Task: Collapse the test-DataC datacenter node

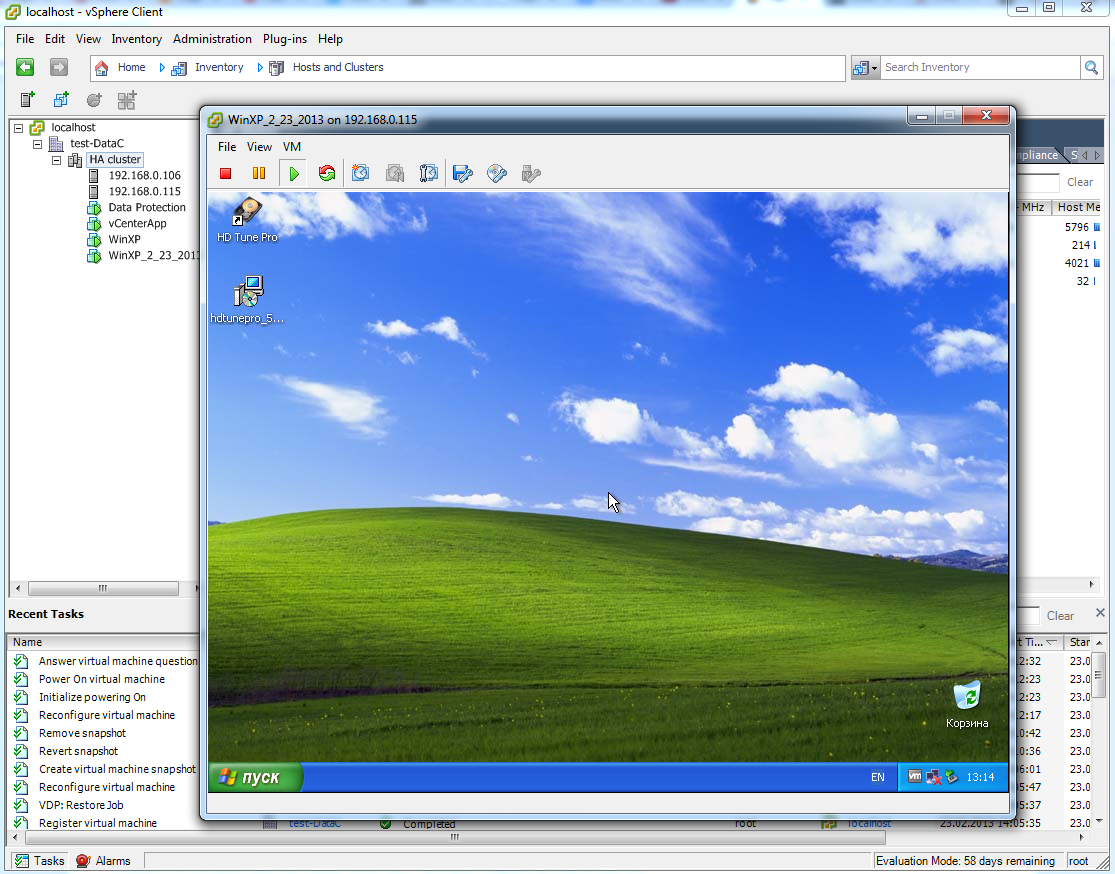Action: tap(38, 144)
